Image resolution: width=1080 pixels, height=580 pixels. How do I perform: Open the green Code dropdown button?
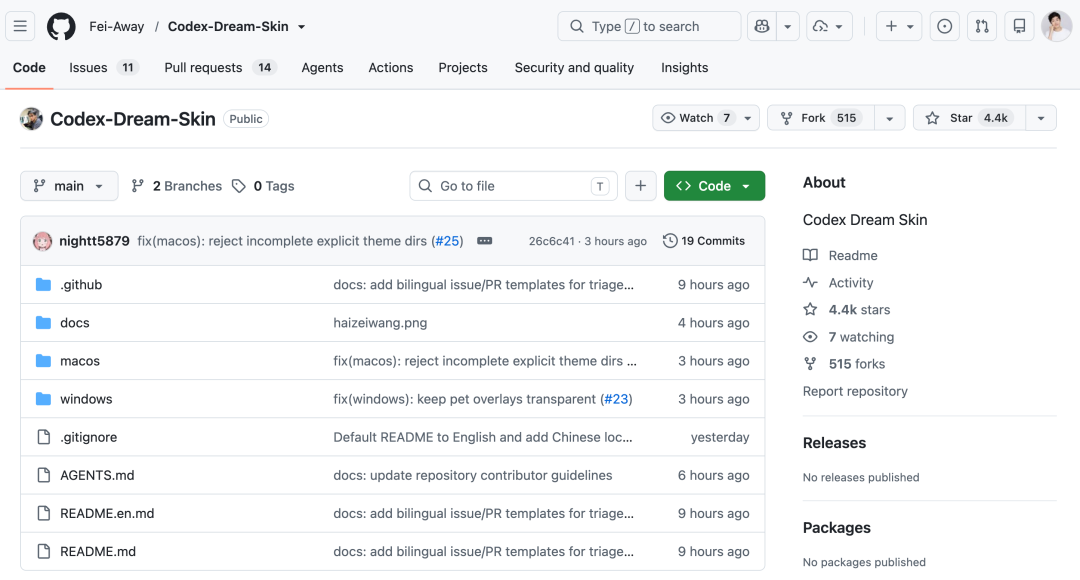(x=714, y=186)
